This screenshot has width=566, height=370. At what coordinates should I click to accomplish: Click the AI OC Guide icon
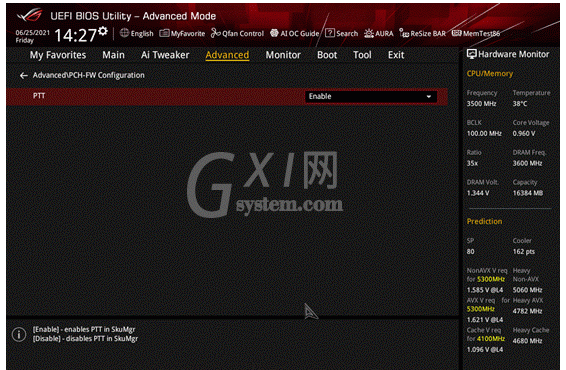click(x=274, y=33)
